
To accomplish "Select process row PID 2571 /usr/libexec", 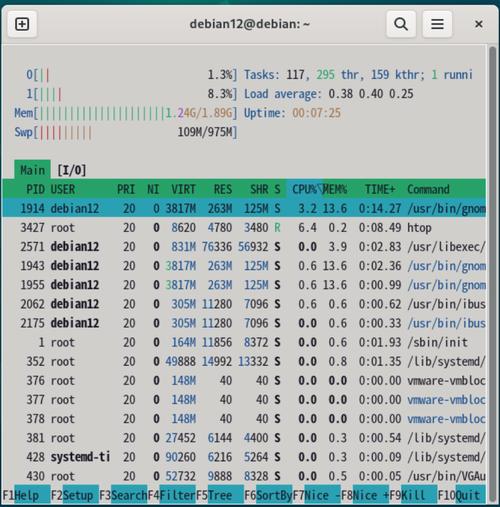I will pyautogui.click(x=244, y=247).
